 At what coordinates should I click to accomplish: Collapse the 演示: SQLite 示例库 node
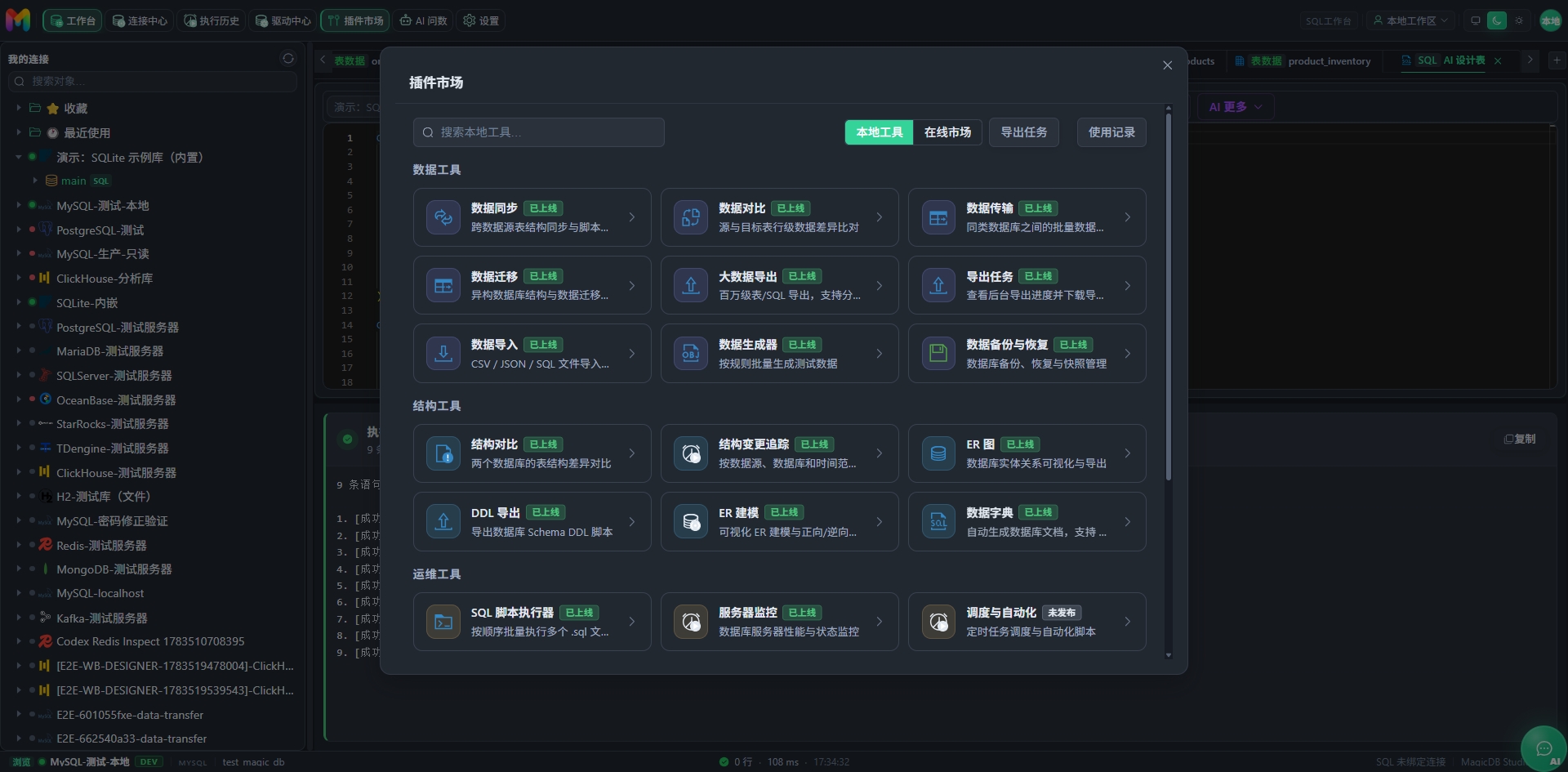(x=18, y=157)
